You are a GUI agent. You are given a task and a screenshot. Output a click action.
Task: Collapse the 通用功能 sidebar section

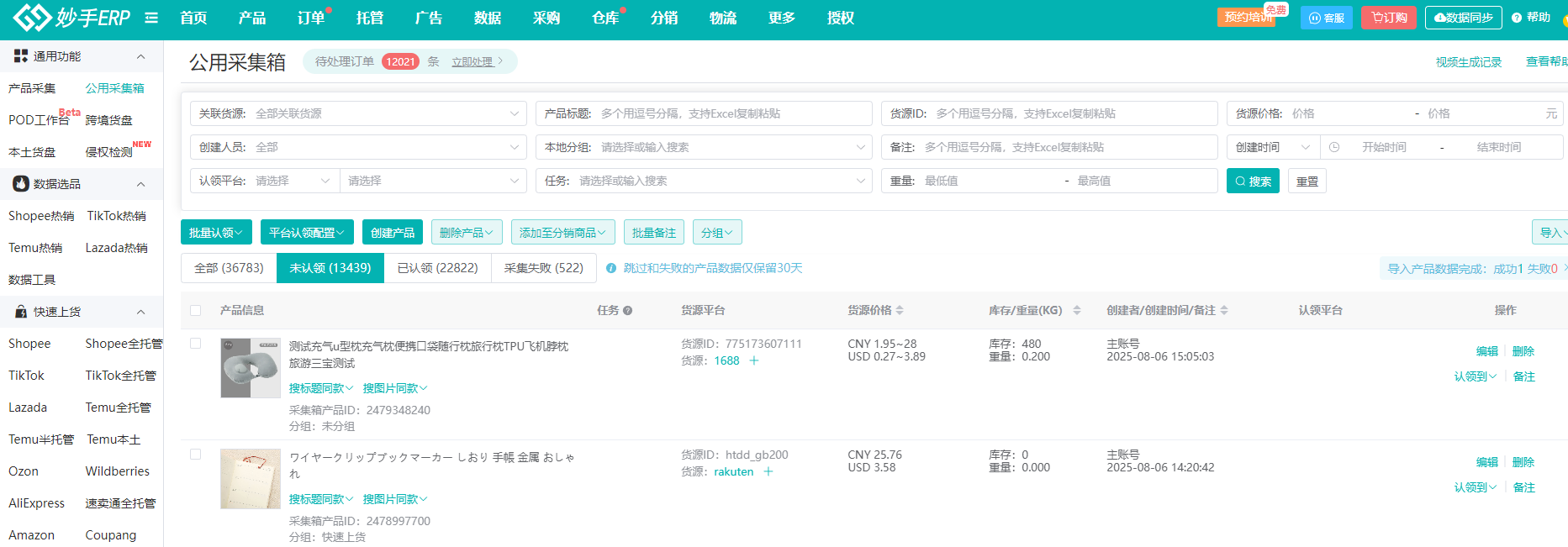pos(140,56)
